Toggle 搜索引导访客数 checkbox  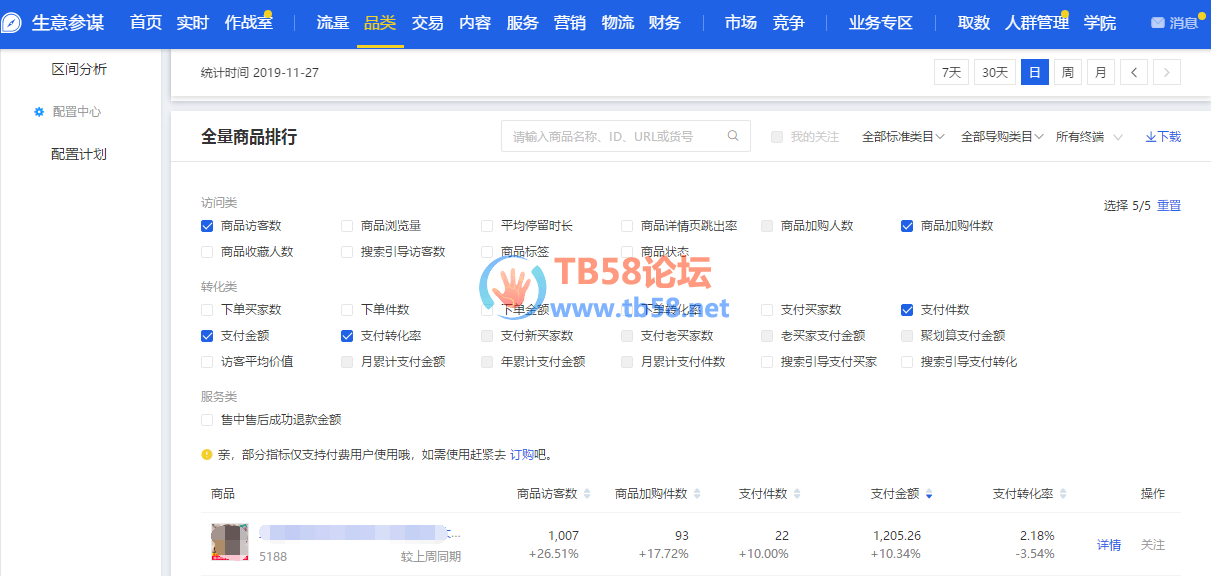347,252
